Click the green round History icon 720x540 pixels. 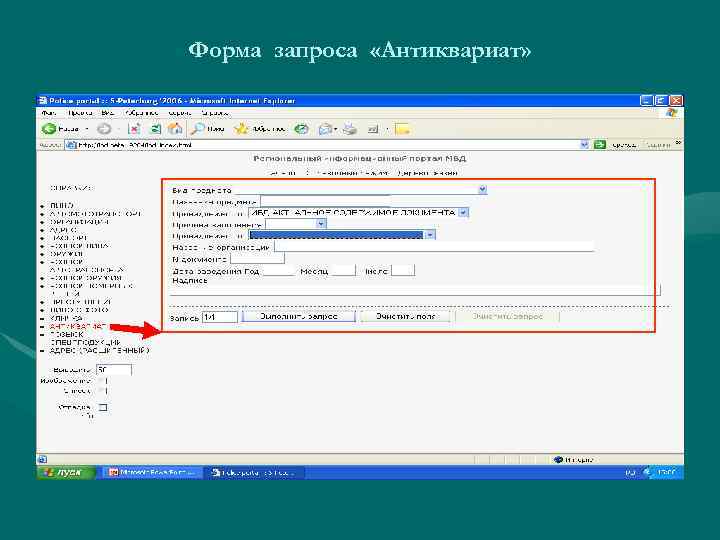[301, 129]
